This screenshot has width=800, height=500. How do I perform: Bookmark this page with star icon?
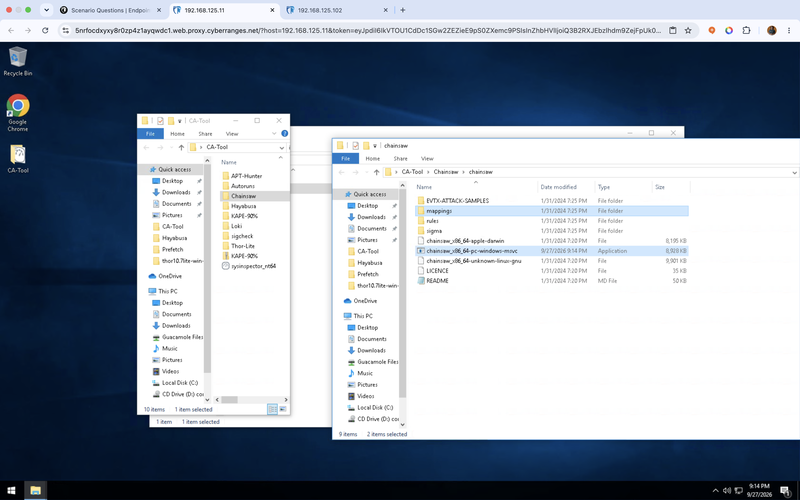(688, 31)
